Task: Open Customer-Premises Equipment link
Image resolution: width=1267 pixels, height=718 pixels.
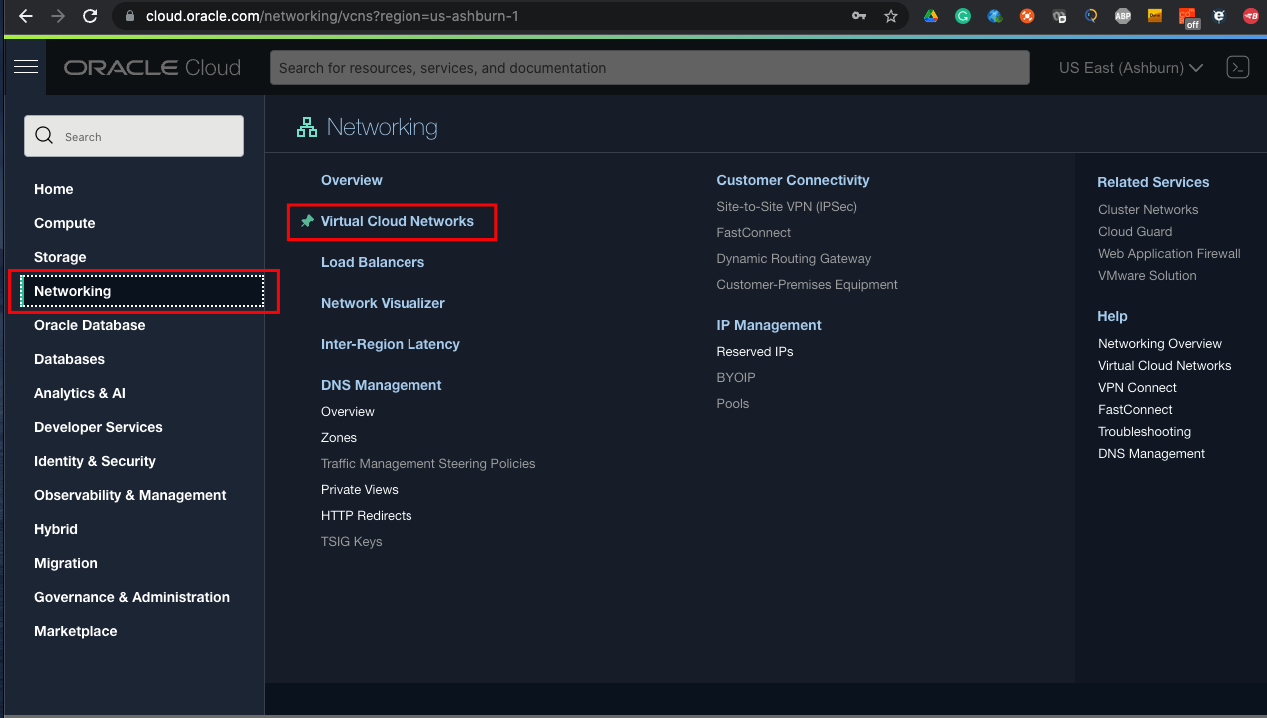Action: 807,285
